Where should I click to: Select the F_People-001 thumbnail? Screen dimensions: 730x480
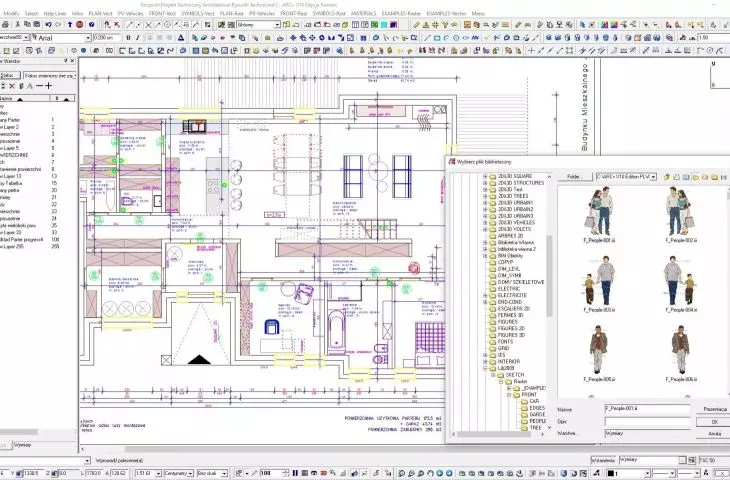599,214
